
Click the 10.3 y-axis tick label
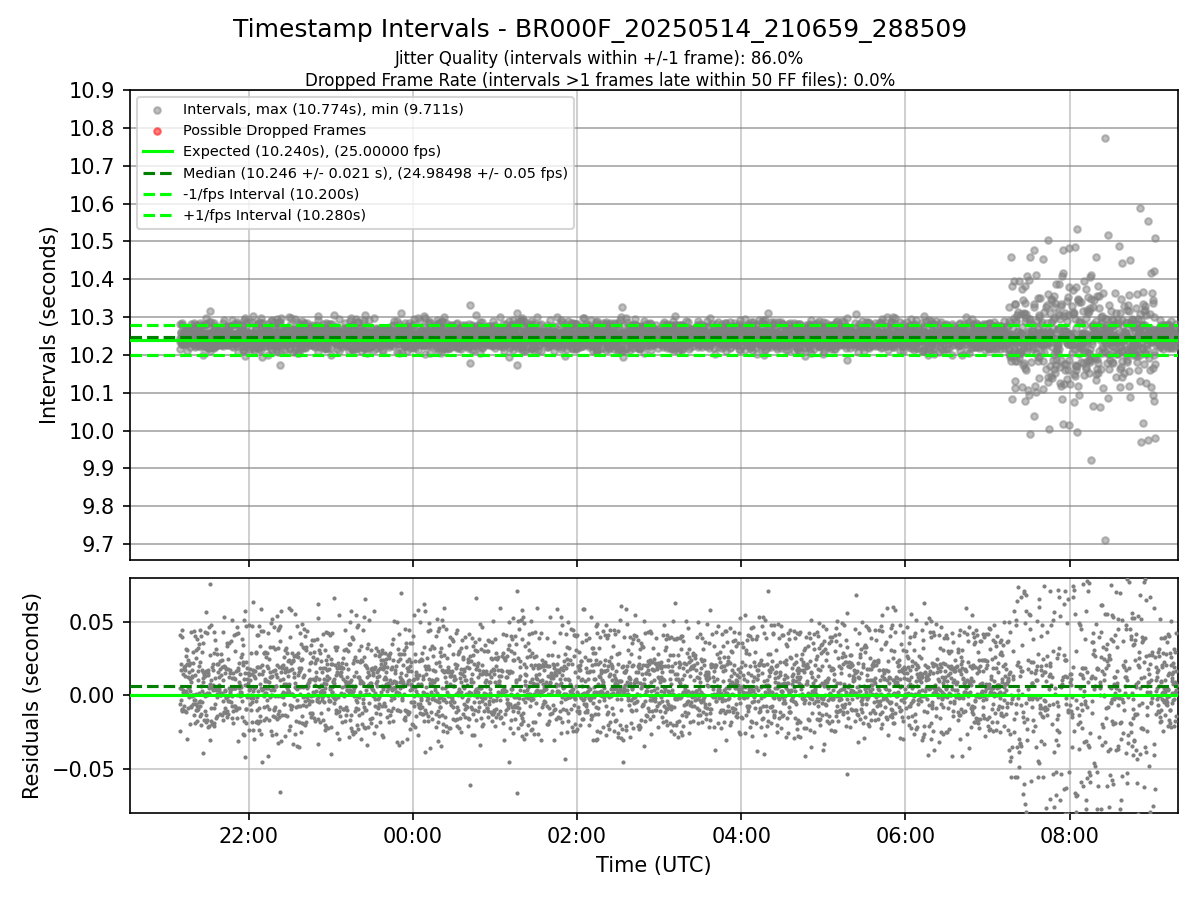pyautogui.click(x=91, y=318)
